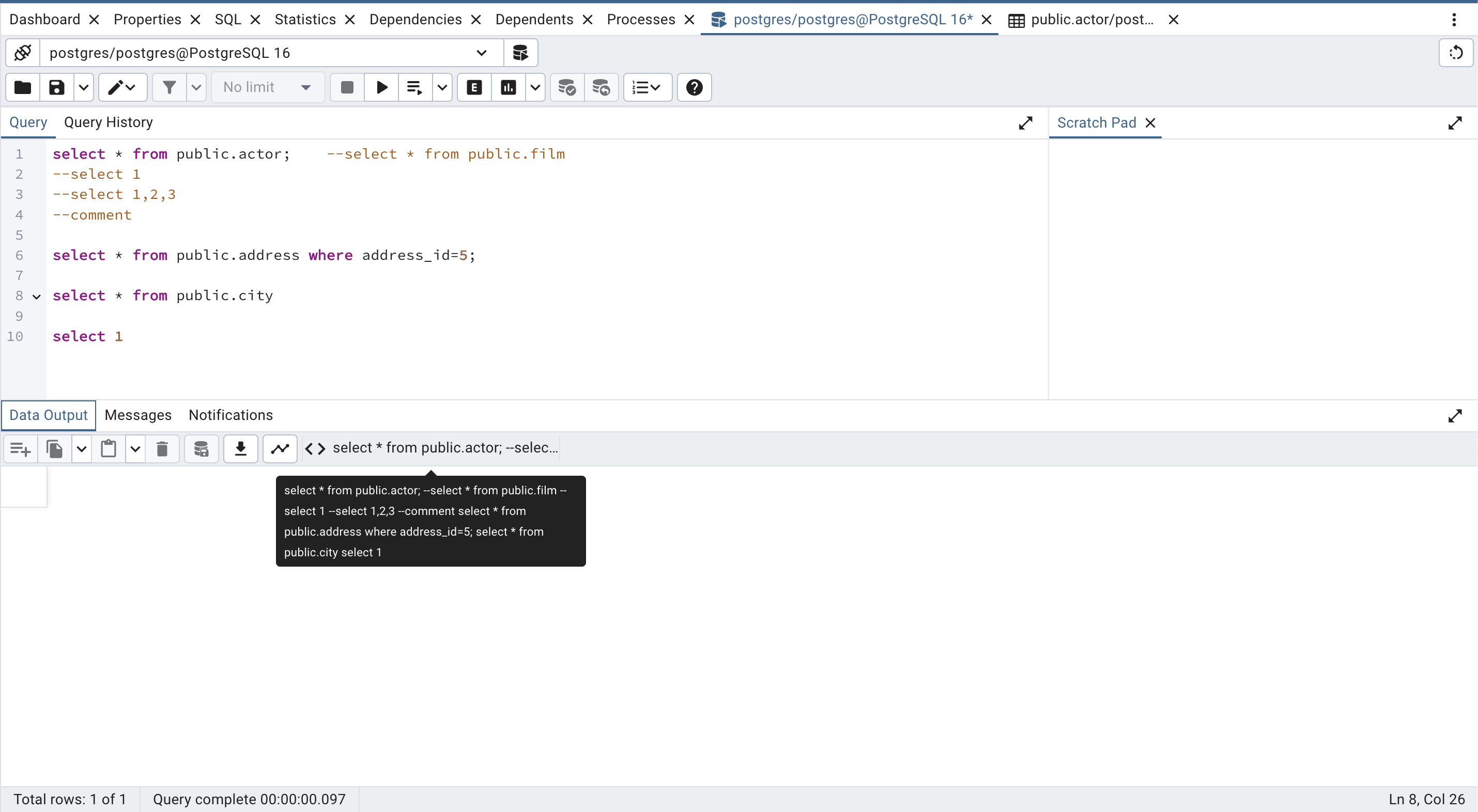Close the Scratch Pad panel
This screenshot has width=1478, height=812.
[x=1150, y=123]
